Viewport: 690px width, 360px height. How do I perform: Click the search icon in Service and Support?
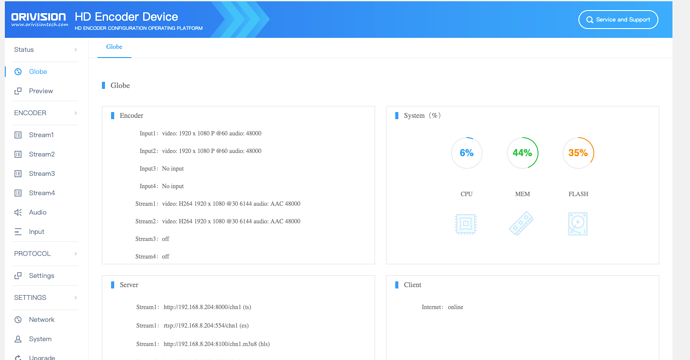[x=590, y=20]
